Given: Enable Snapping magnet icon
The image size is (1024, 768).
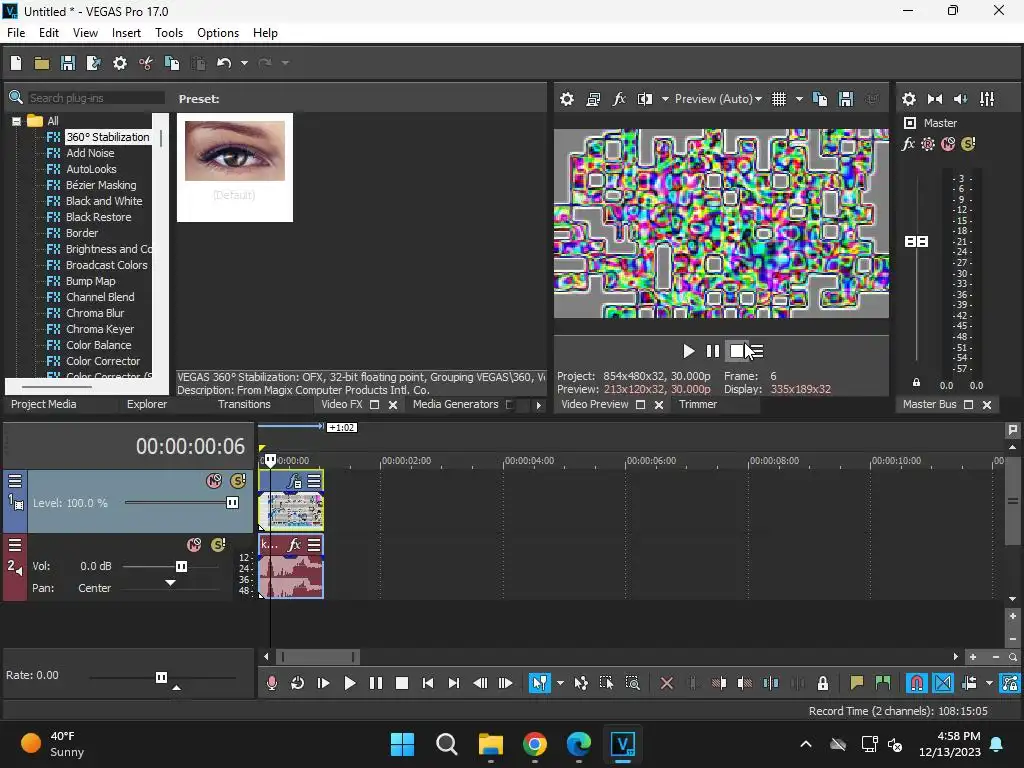Looking at the screenshot, I should pyautogui.click(x=917, y=684).
